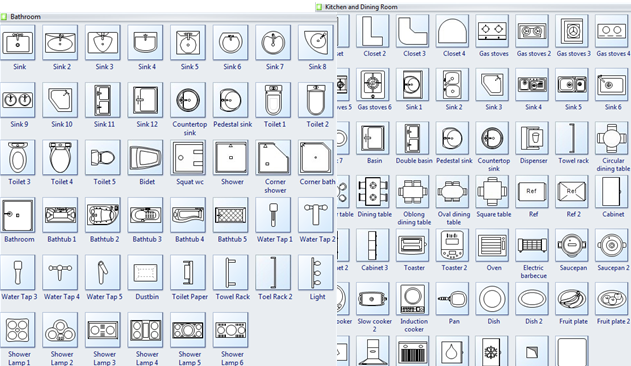
Task: Select the Sink 2 symbol in Bathroom library
Action: point(60,43)
